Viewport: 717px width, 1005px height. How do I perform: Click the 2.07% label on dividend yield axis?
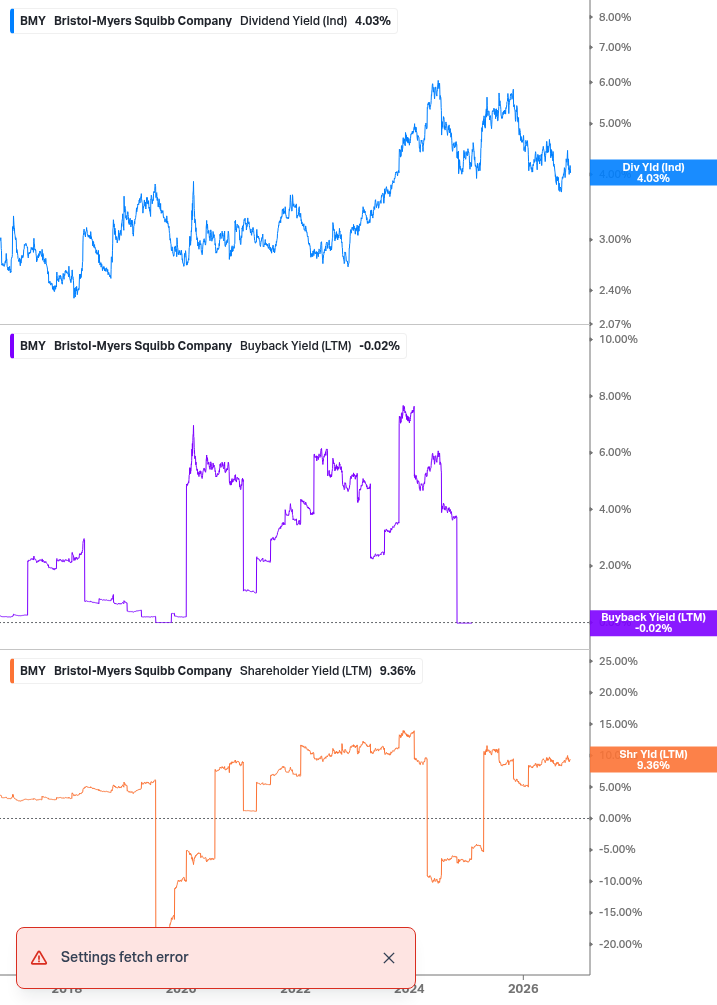pos(614,324)
